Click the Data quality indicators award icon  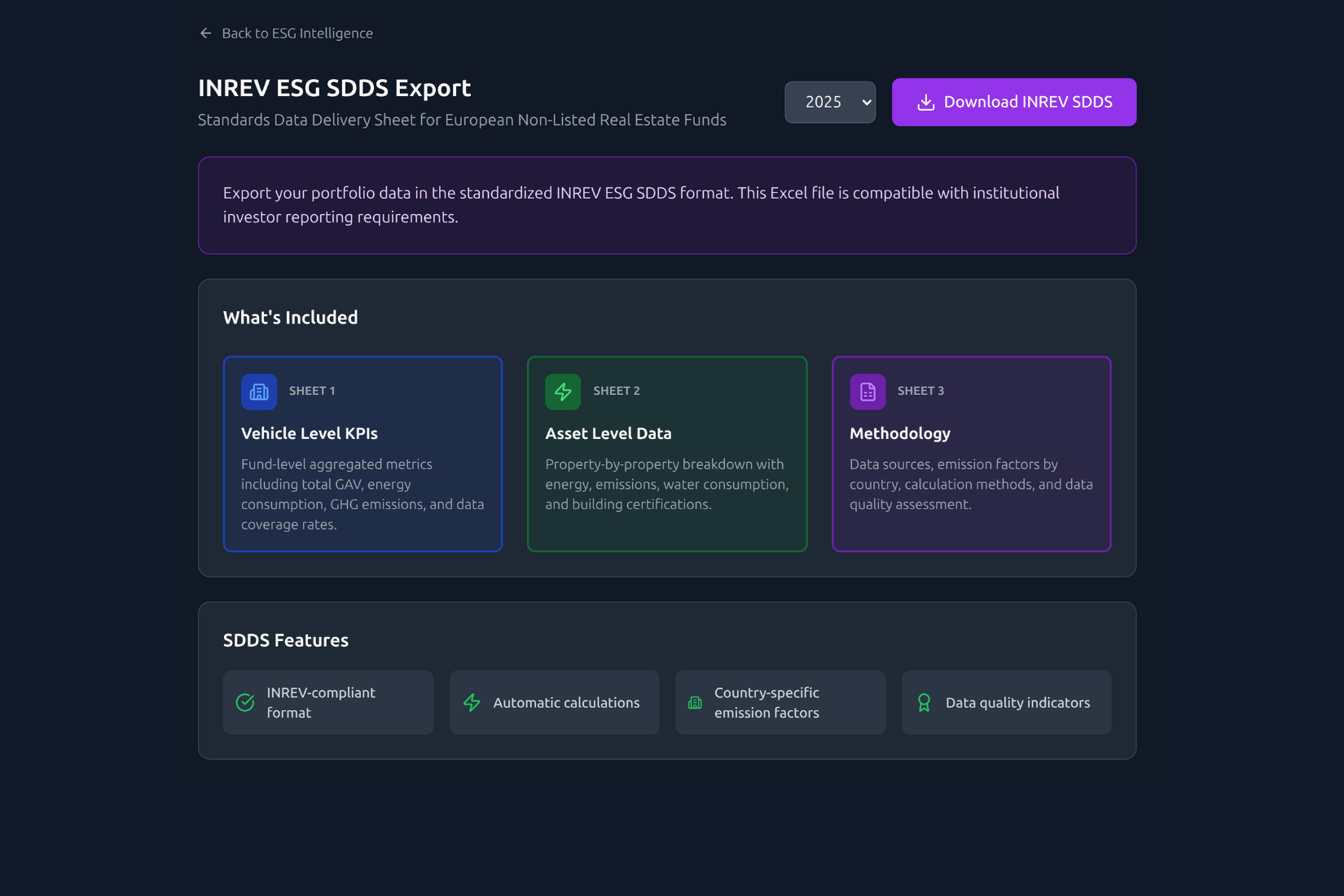[x=924, y=703]
